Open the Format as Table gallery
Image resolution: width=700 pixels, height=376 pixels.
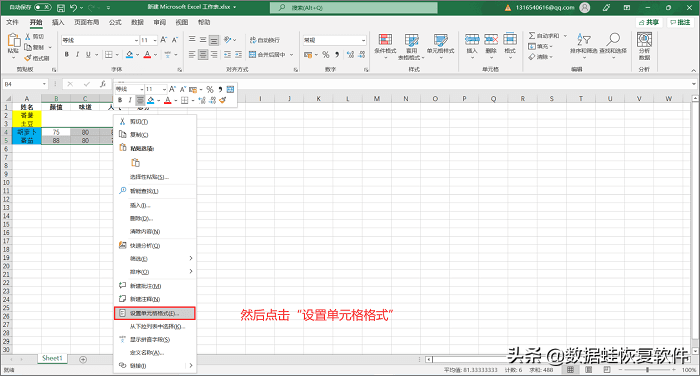[x=411, y=46]
